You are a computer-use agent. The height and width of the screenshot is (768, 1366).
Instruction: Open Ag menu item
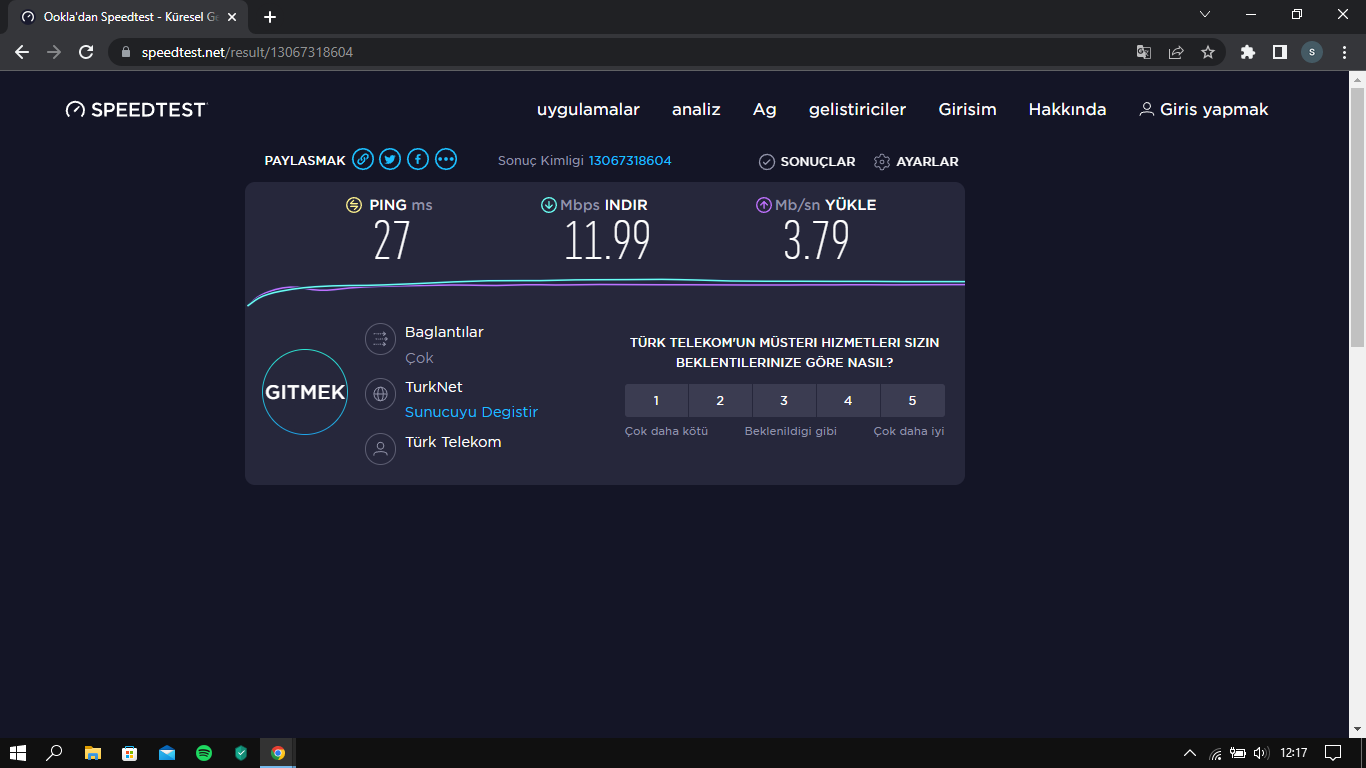pyautogui.click(x=764, y=110)
